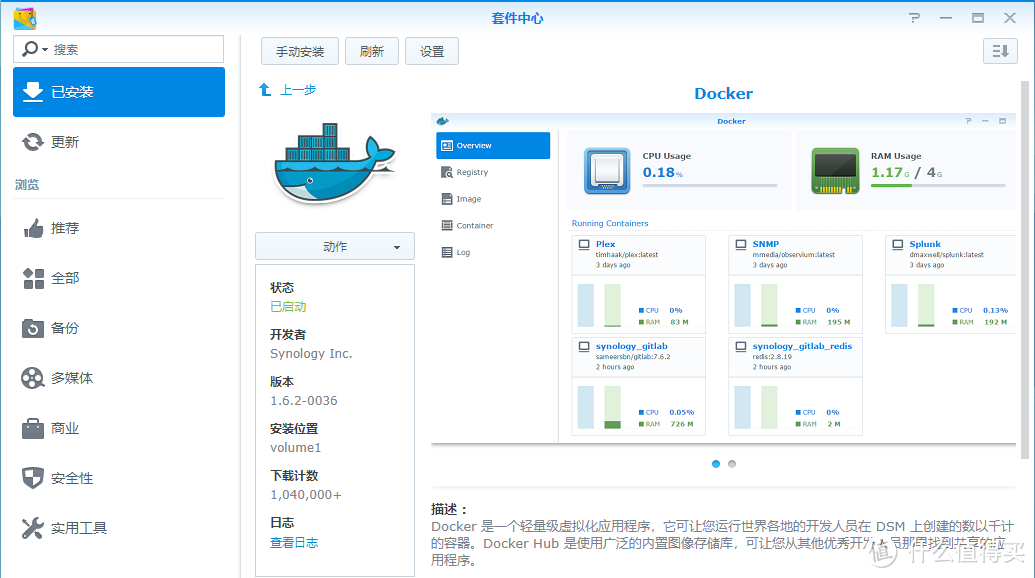Click the 浏览 section label in sidebar
Screen dimensions: 1035x578
point(27,185)
